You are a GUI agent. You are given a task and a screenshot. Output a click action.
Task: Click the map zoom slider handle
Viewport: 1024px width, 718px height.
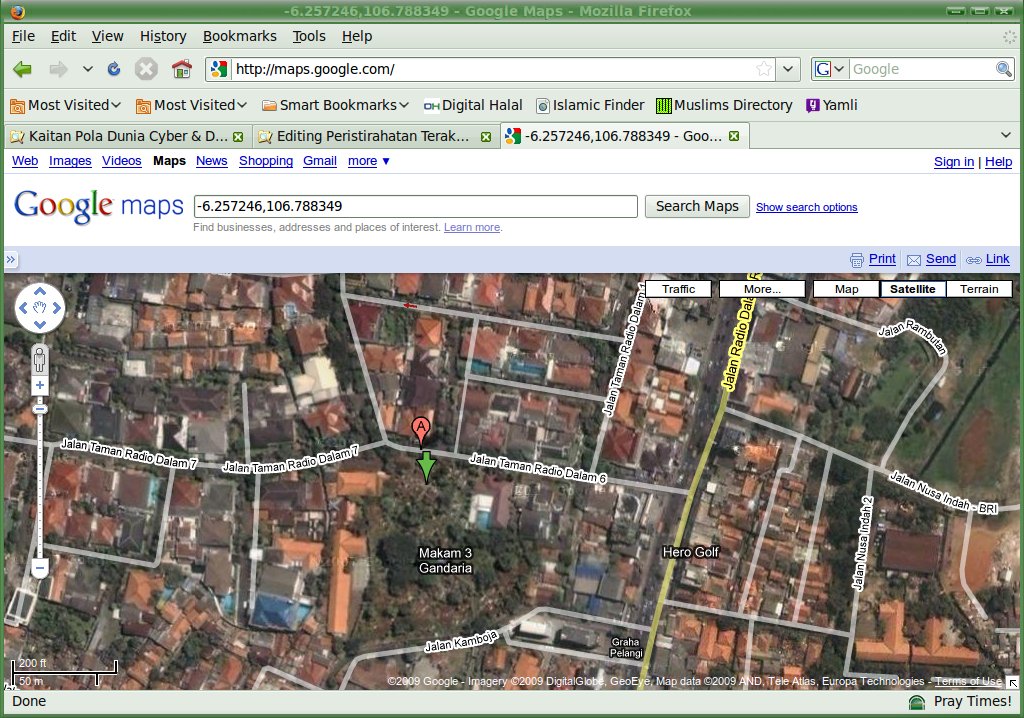click(x=40, y=410)
